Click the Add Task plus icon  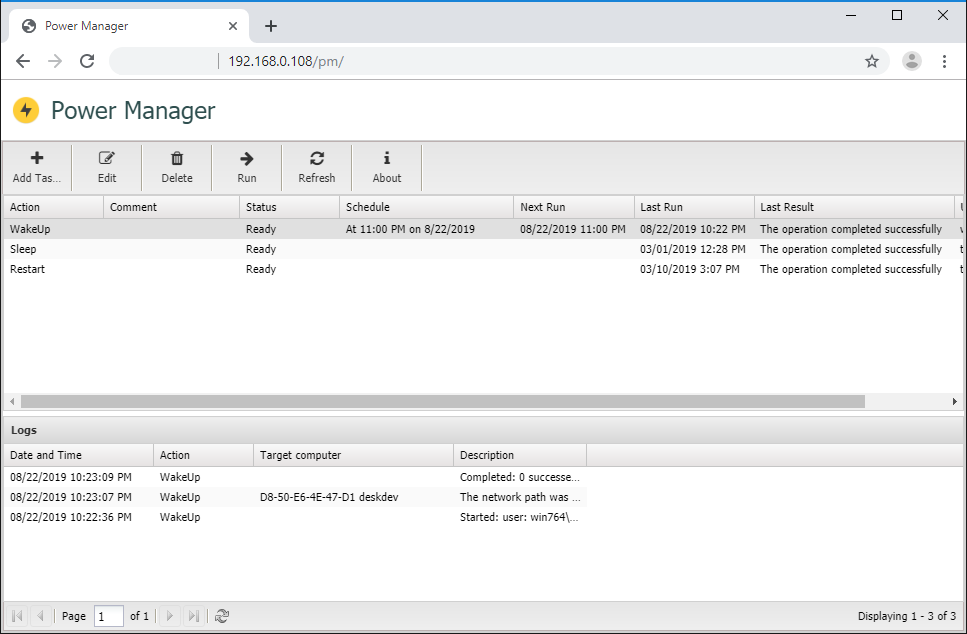37,158
